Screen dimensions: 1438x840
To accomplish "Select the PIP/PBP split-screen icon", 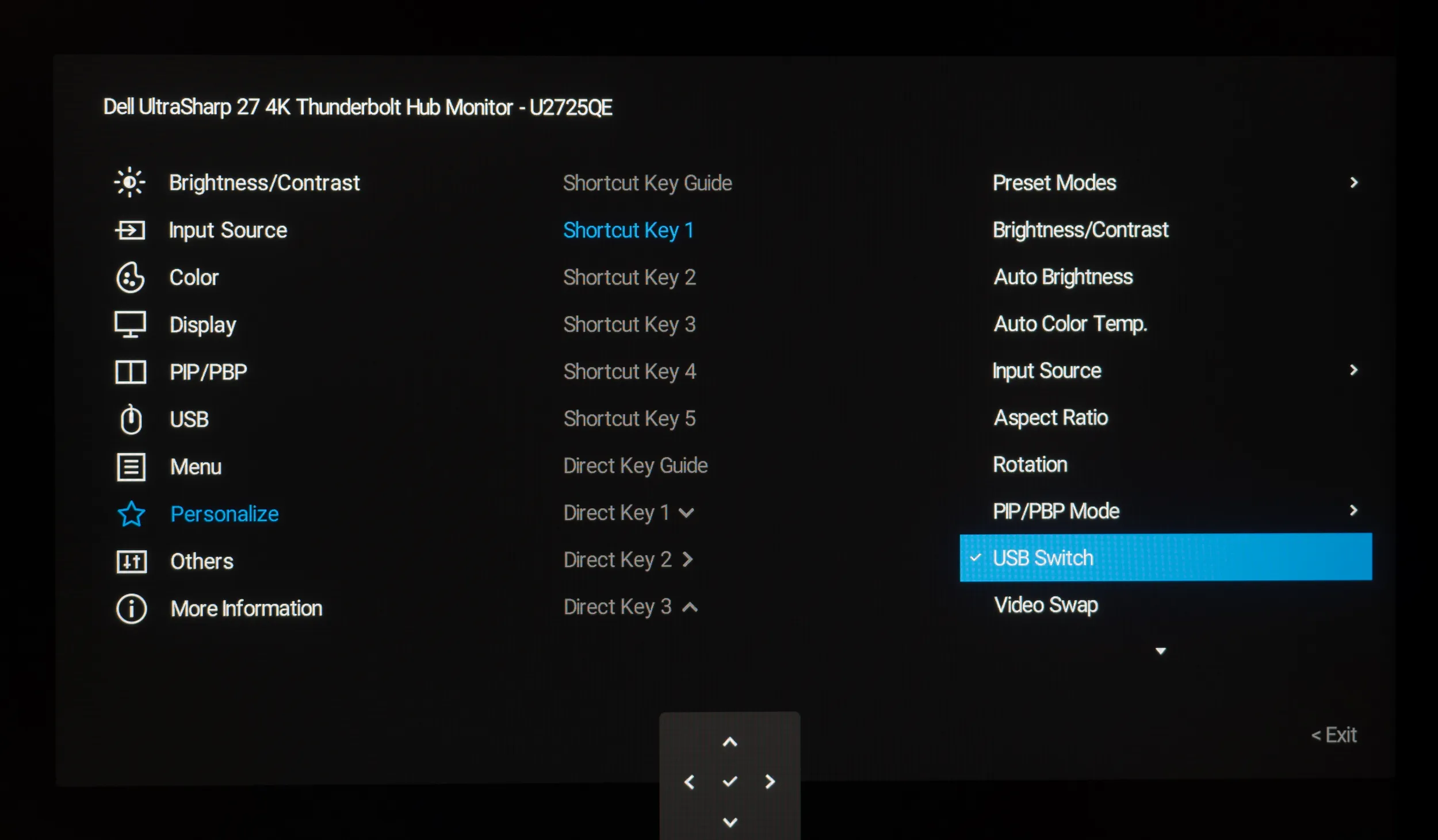I will tap(131, 372).
